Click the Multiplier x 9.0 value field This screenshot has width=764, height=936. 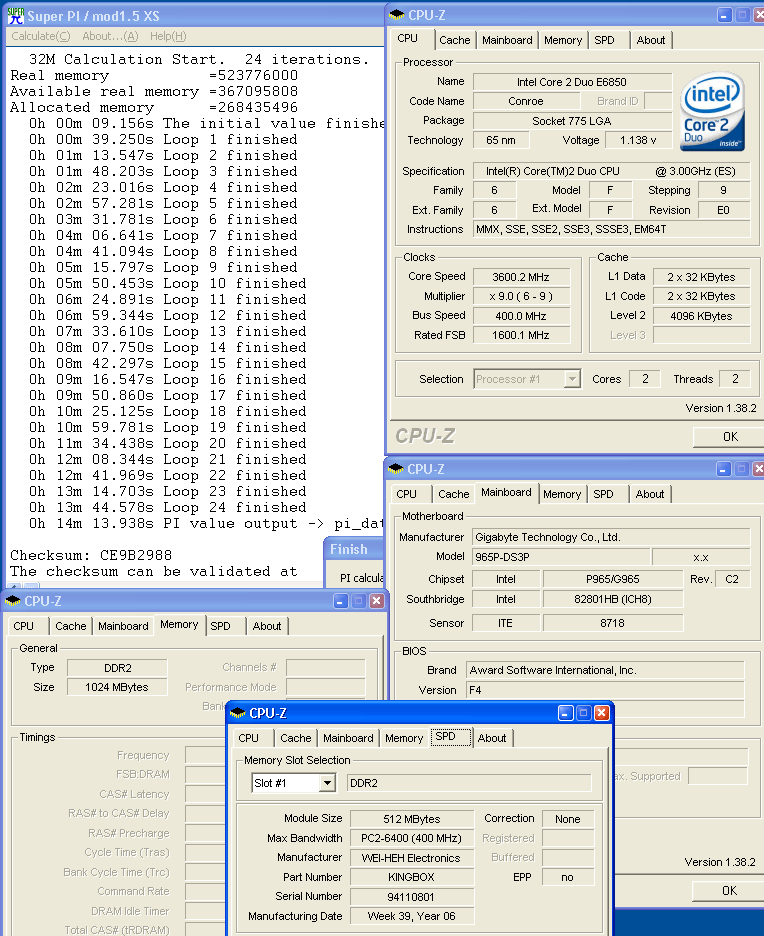(521, 296)
